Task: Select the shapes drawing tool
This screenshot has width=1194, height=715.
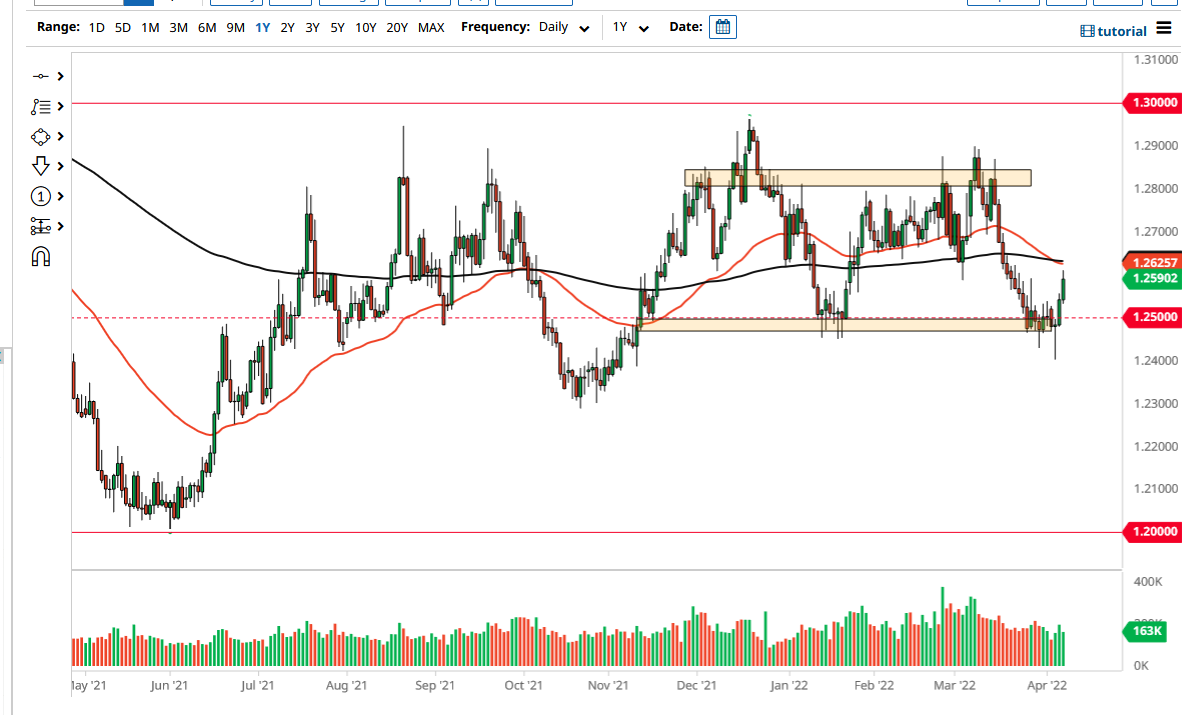Action: click(42, 136)
